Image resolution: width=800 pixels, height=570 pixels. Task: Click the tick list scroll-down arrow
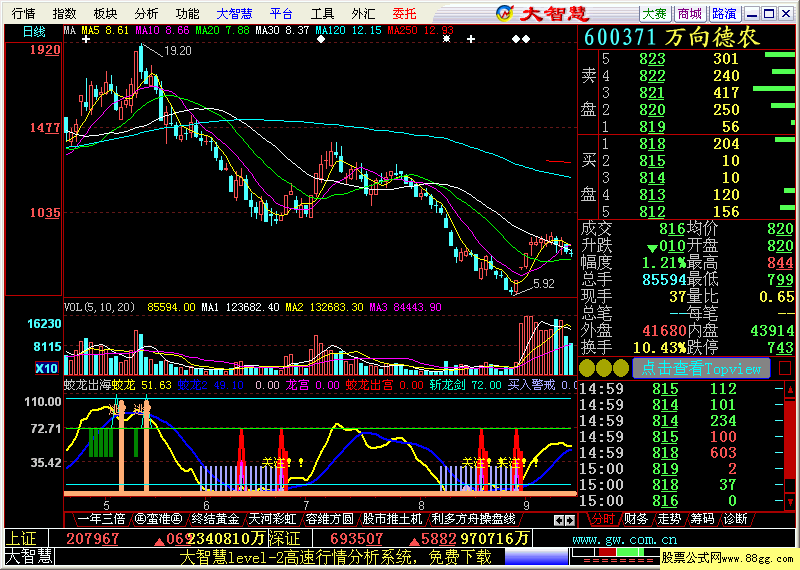[x=790, y=501]
